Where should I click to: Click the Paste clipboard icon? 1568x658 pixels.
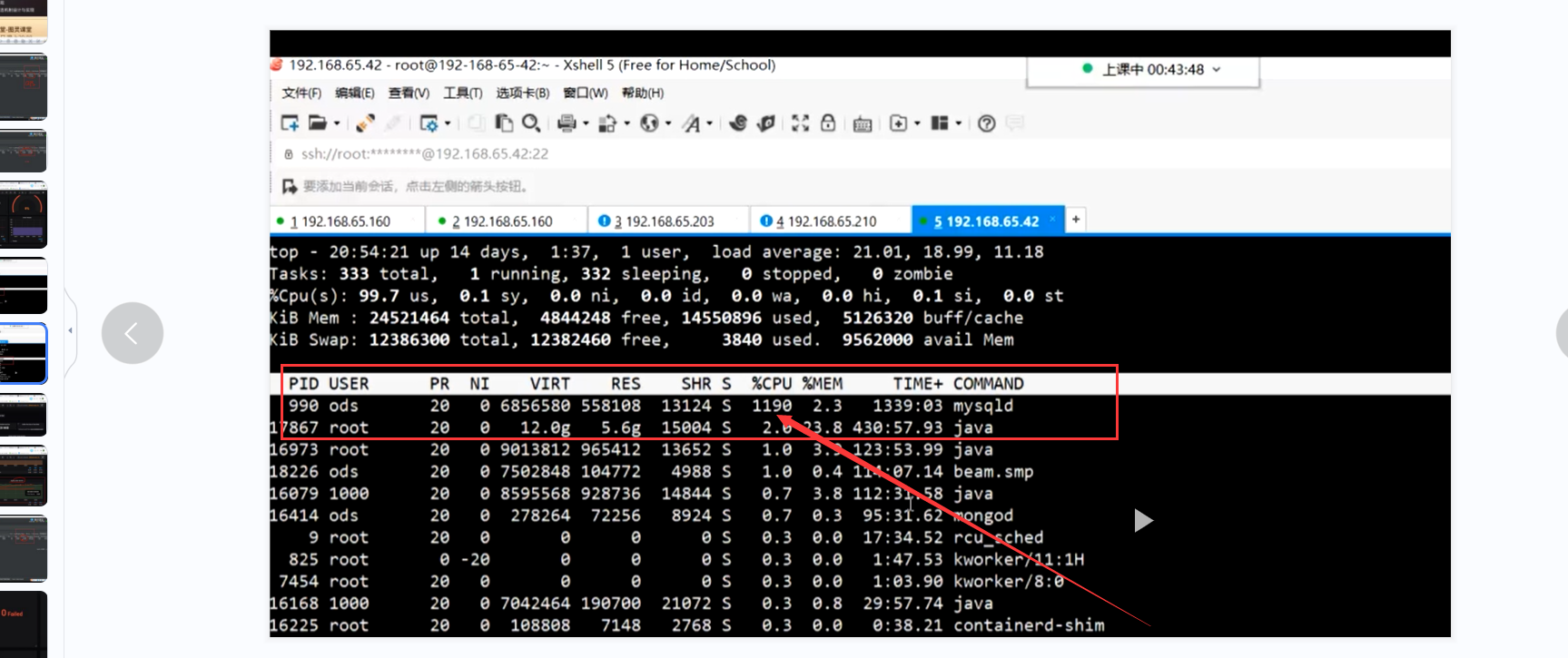503,123
